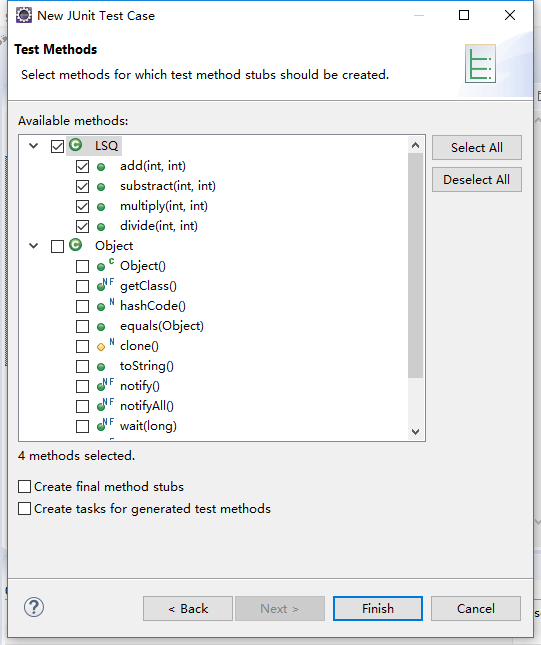The height and width of the screenshot is (645, 541).
Task: Click the test methods wizard banner icon
Action: point(480,64)
